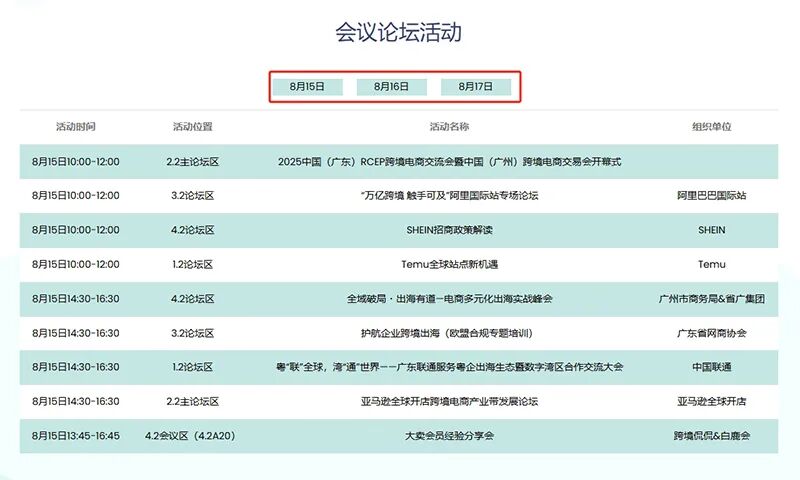Image resolution: width=800 pixels, height=480 pixels.
Task: Select the 粤"联"全球 广东联通 conference event name
Action: (449, 367)
